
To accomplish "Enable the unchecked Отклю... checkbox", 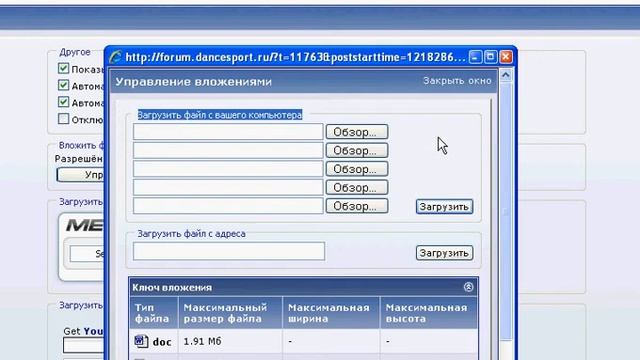I will pos(63,119).
